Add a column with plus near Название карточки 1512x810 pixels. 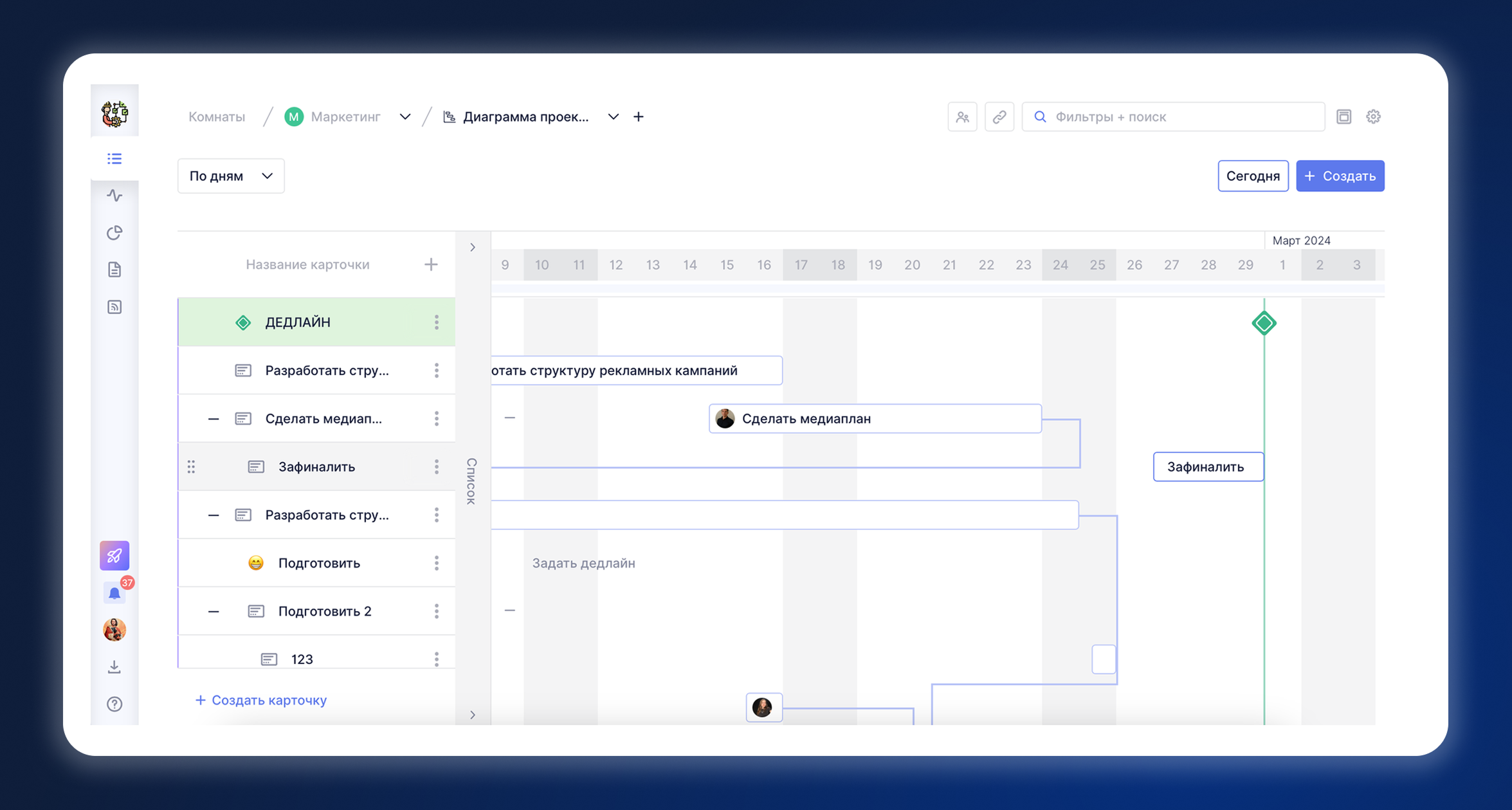point(431,264)
